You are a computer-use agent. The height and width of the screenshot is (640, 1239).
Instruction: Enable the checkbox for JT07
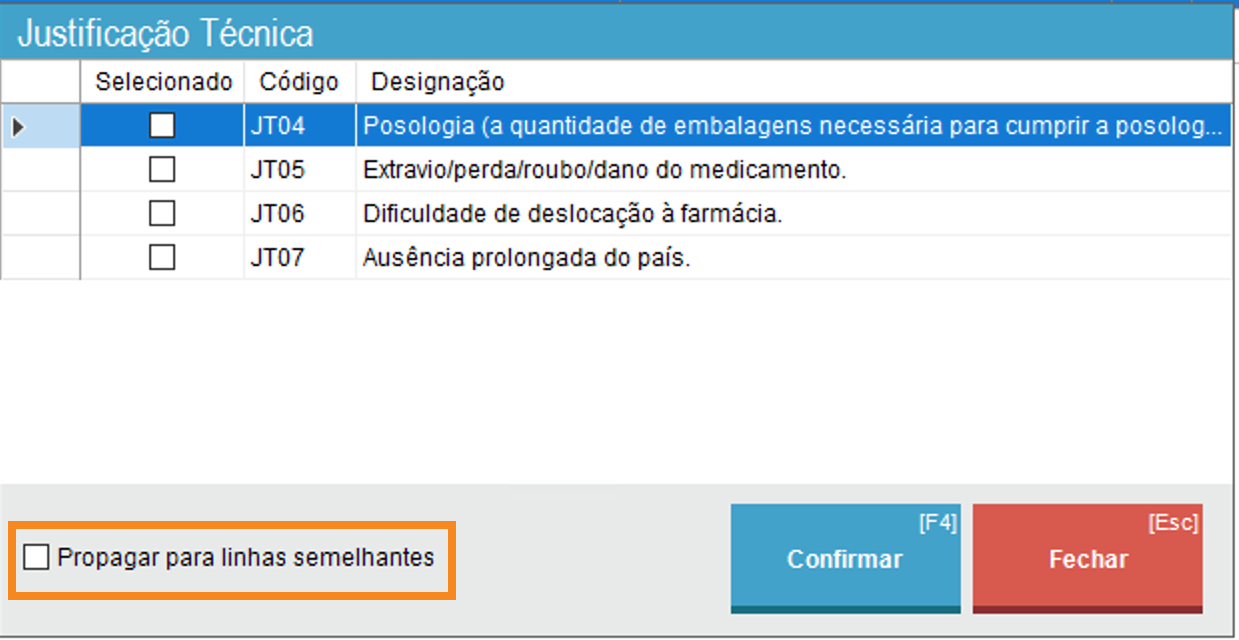[x=161, y=258]
